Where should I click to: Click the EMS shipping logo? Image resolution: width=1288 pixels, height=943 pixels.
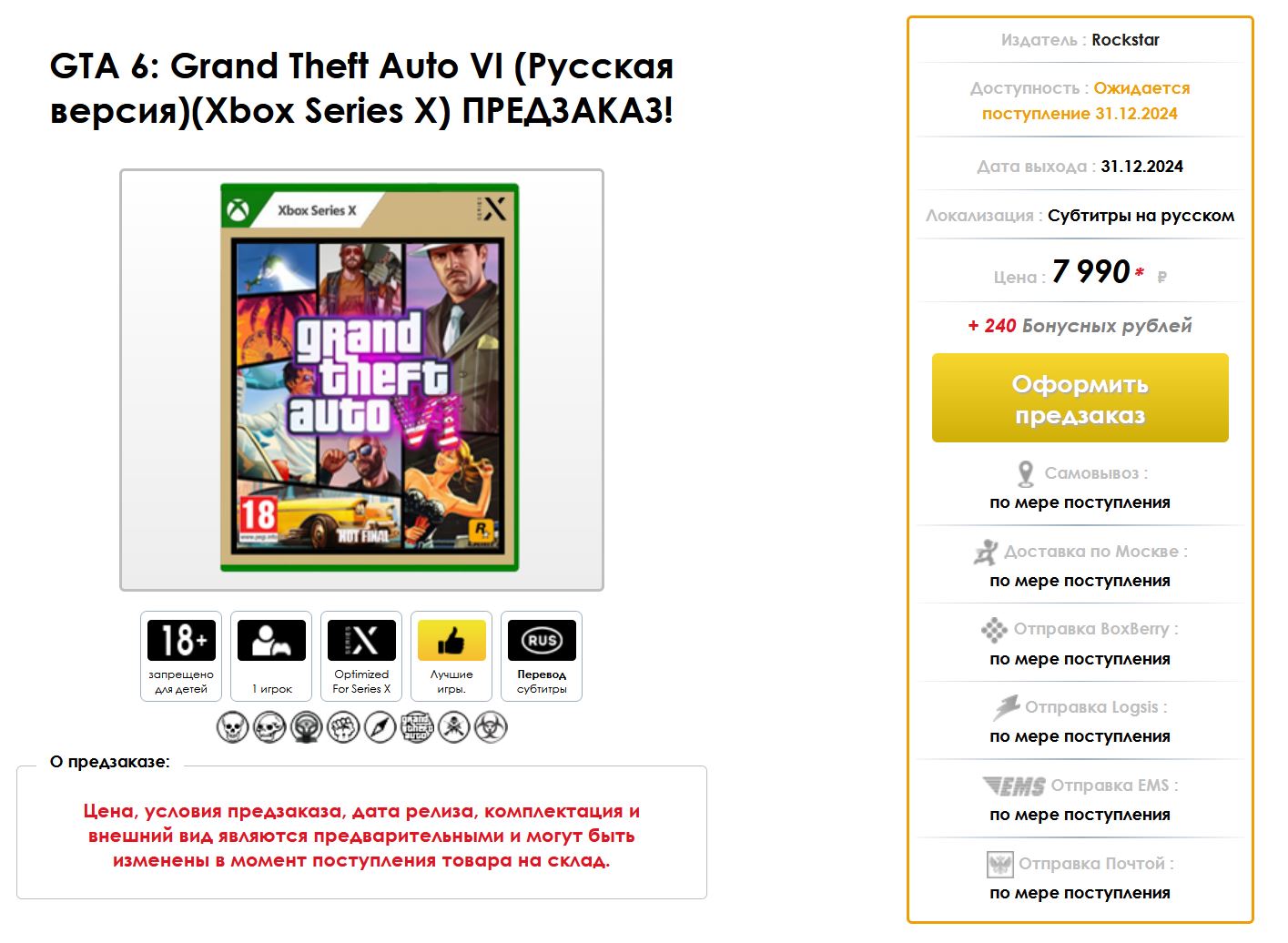[1014, 786]
